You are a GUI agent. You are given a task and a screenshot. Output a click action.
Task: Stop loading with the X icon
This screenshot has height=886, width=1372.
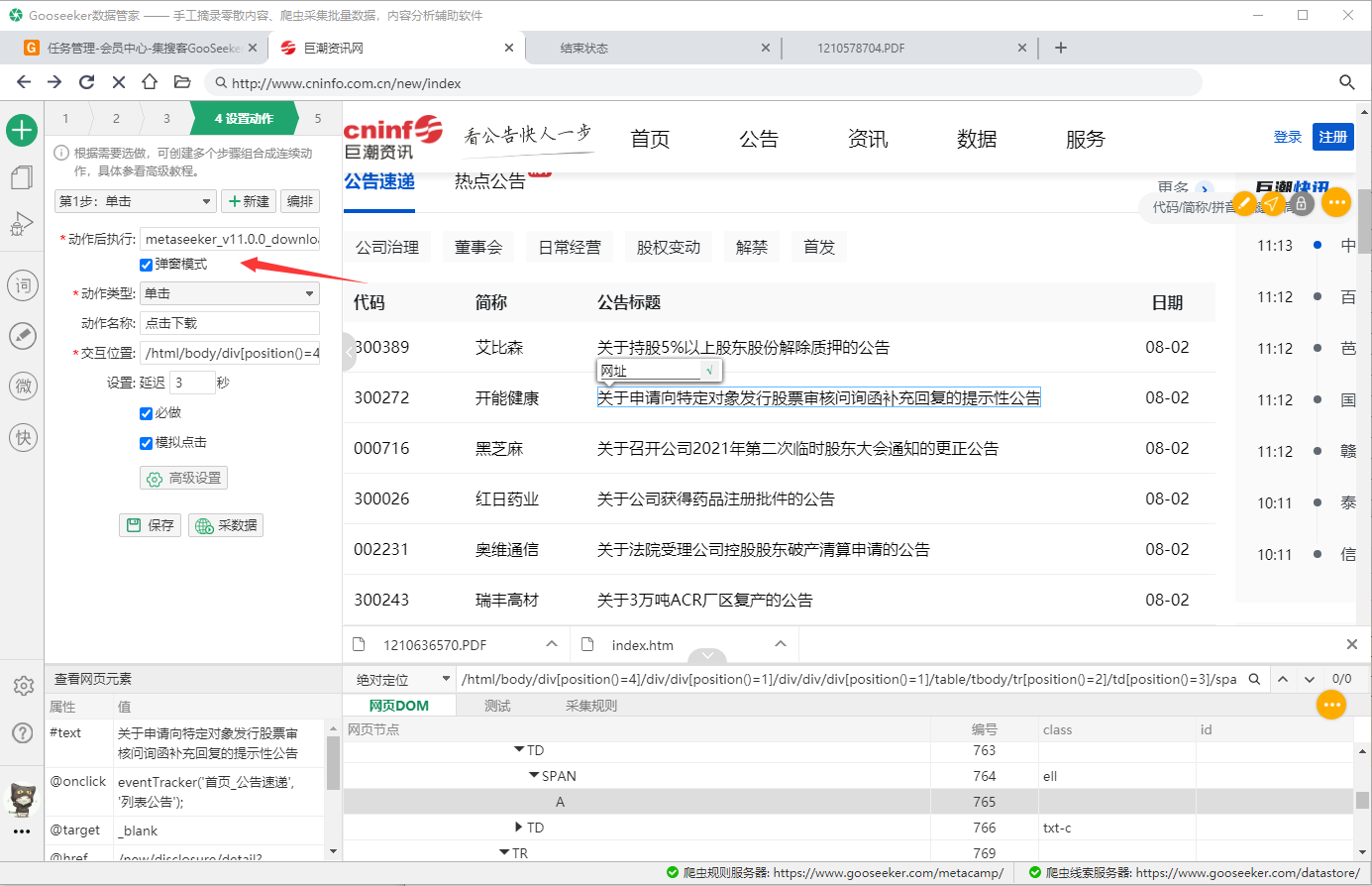pyautogui.click(x=118, y=82)
